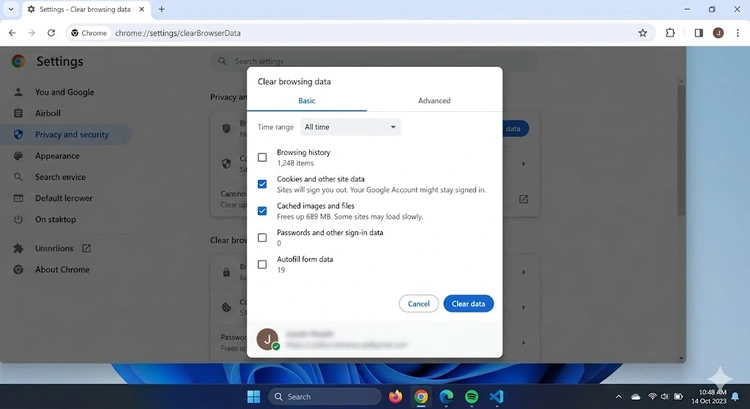
Task: Expand the second row chevron in privacy card
Action: click(x=523, y=164)
